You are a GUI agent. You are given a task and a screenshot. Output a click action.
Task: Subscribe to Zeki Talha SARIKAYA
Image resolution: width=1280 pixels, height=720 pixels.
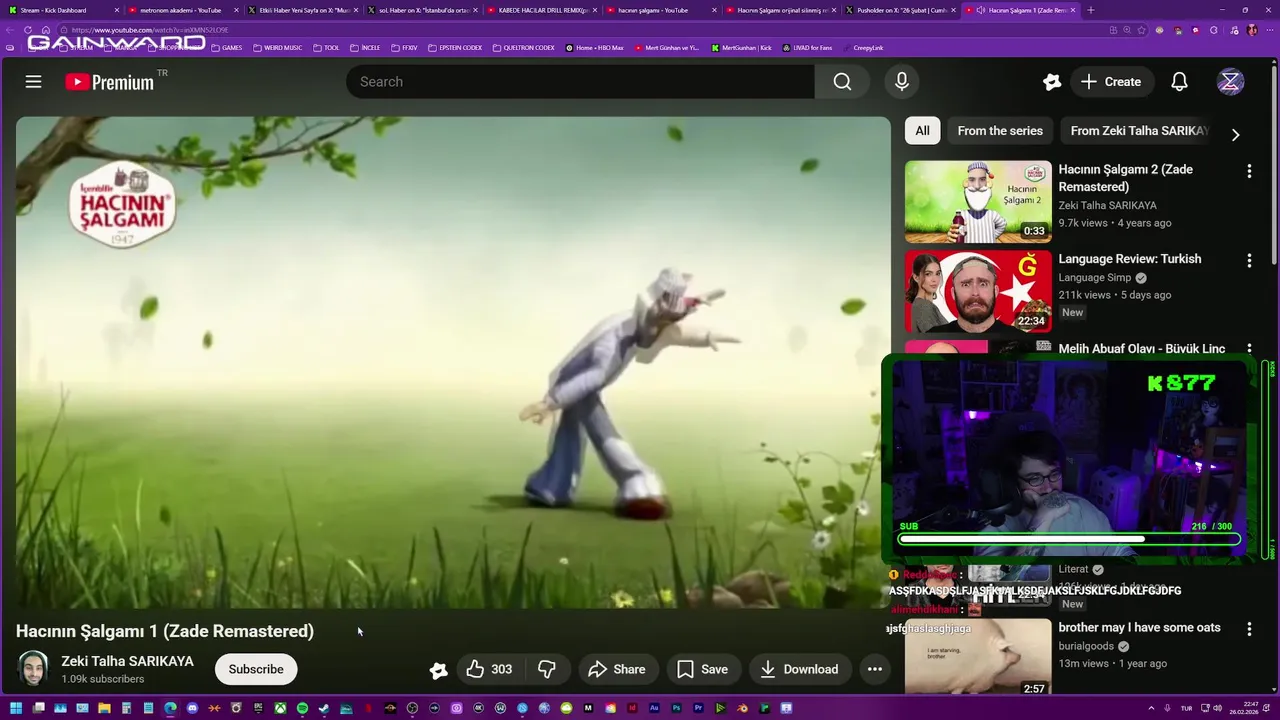tap(256, 669)
